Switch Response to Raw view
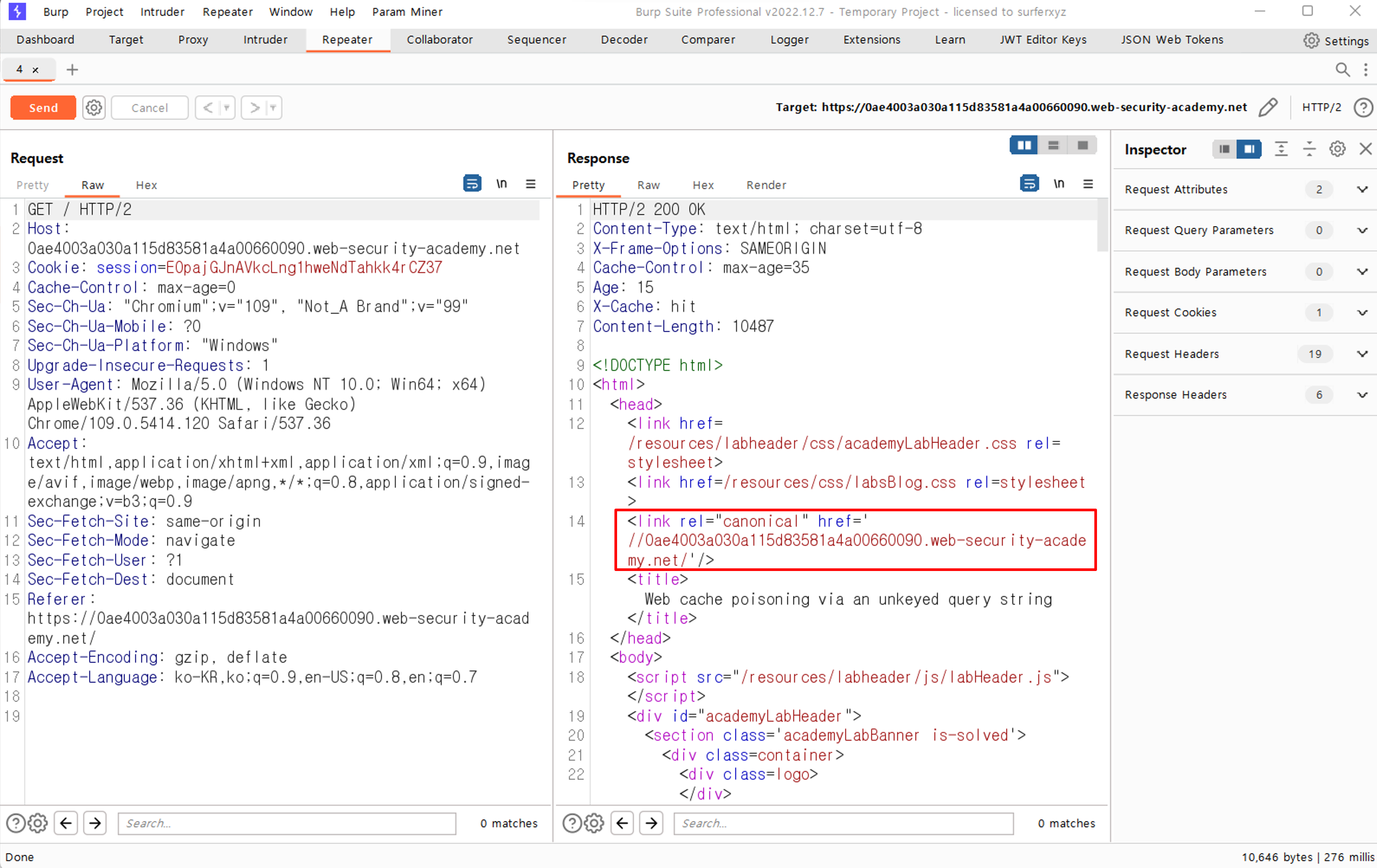The width and height of the screenshot is (1377, 868). click(648, 185)
